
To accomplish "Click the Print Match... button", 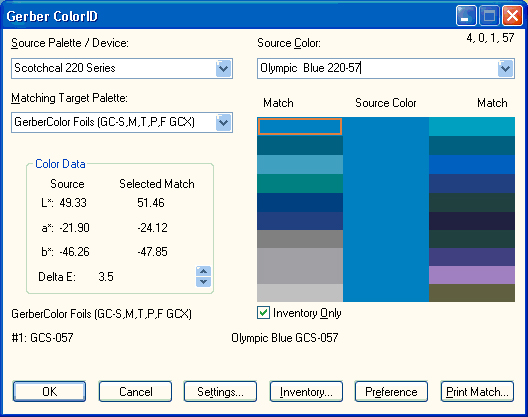I will pyautogui.click(x=477, y=391).
